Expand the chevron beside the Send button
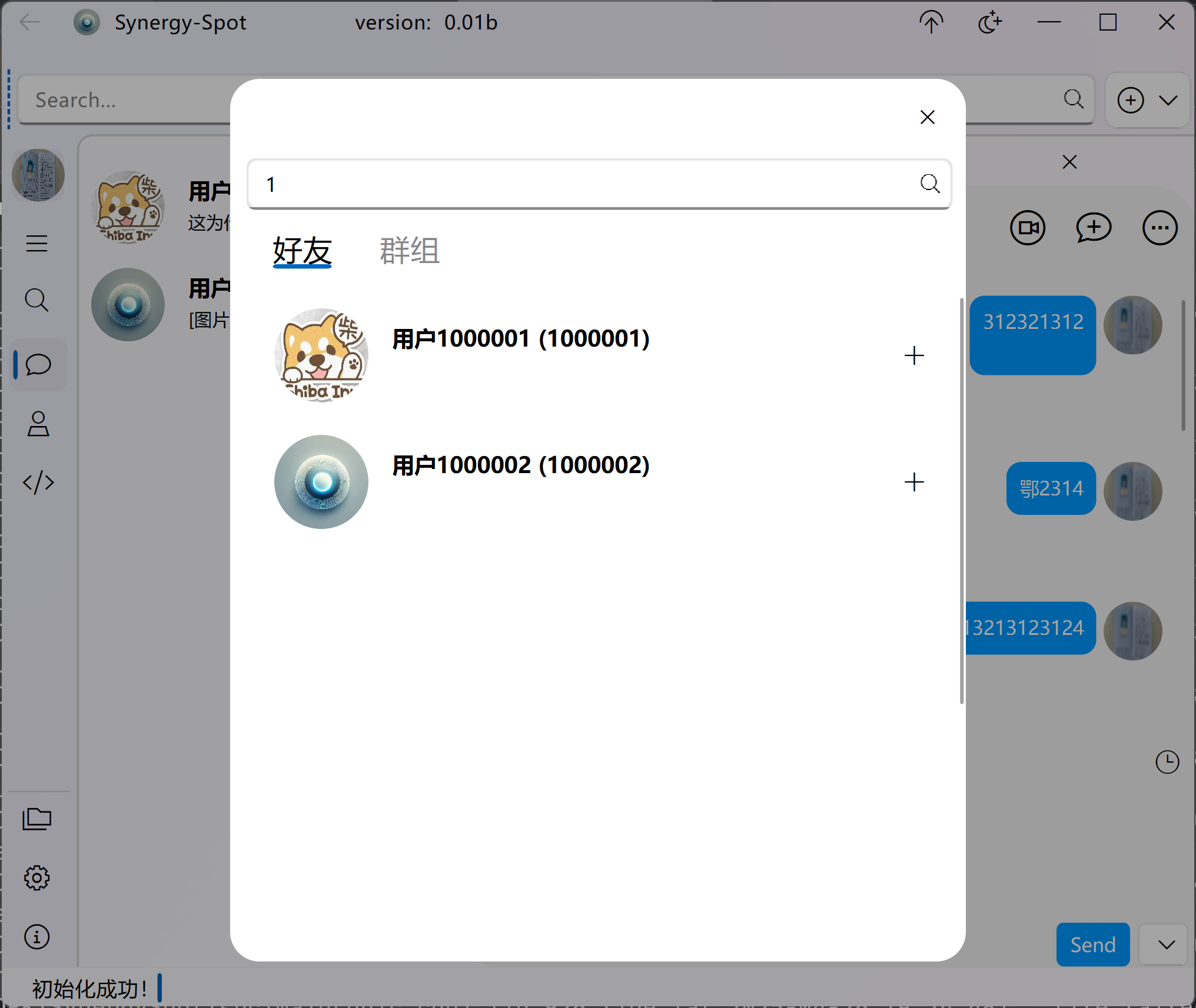Image resolution: width=1196 pixels, height=1008 pixels. tap(1164, 944)
